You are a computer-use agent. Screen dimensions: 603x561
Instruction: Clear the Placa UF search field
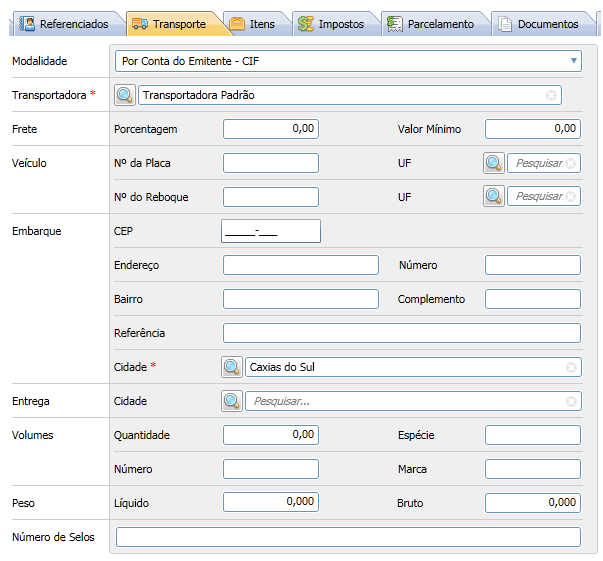pos(571,163)
